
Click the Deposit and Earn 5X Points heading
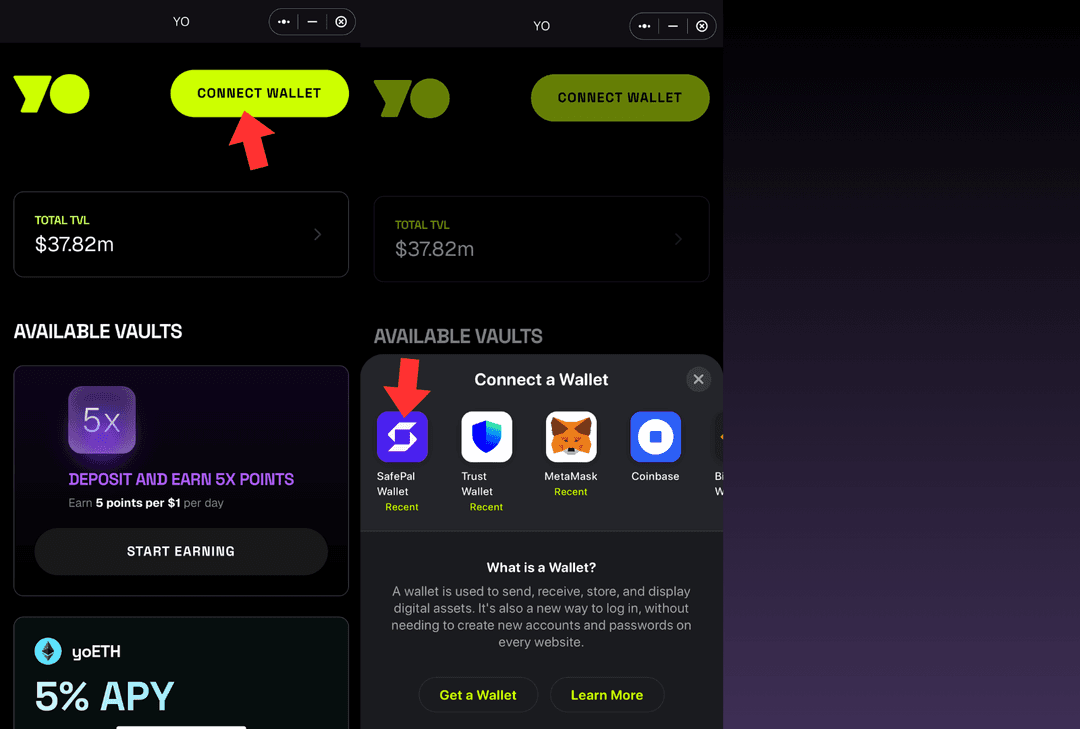[181, 479]
